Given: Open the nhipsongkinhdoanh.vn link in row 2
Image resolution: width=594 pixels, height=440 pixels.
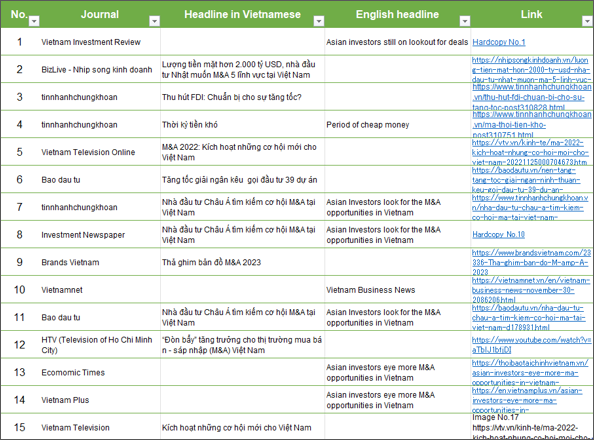Looking at the screenshot, I should click(x=531, y=70).
